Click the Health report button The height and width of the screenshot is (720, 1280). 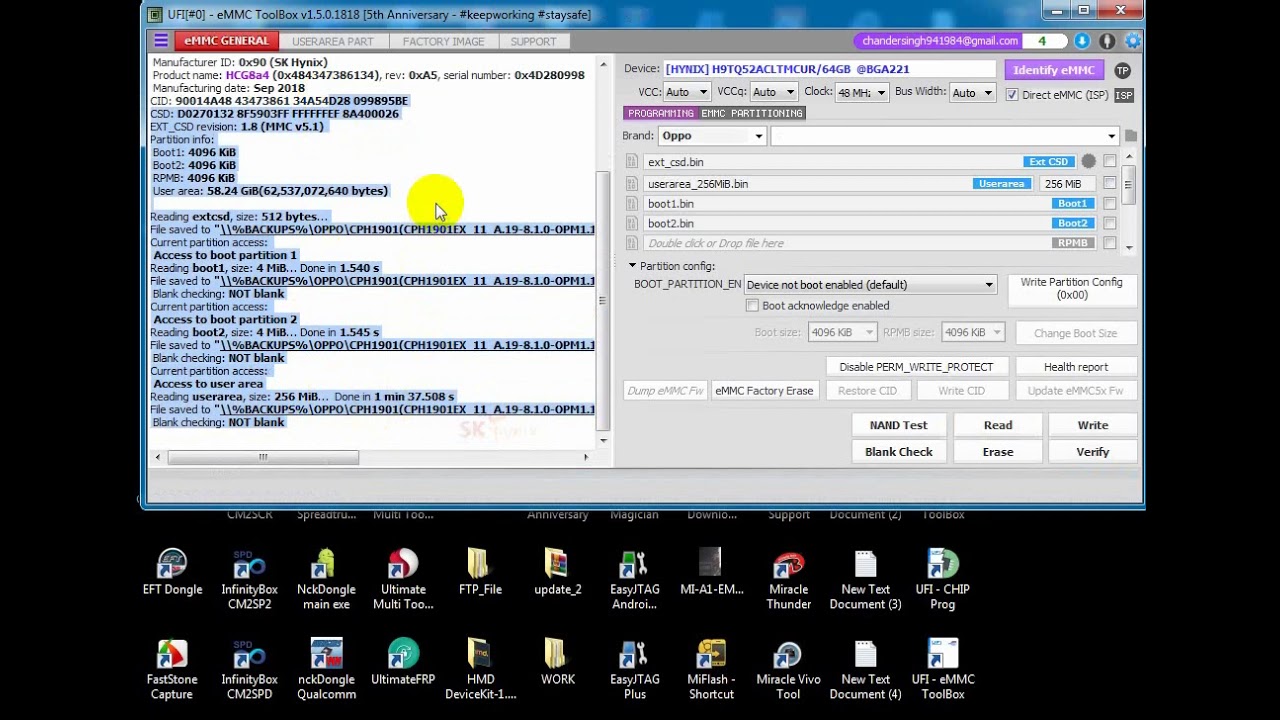pyautogui.click(x=1076, y=367)
